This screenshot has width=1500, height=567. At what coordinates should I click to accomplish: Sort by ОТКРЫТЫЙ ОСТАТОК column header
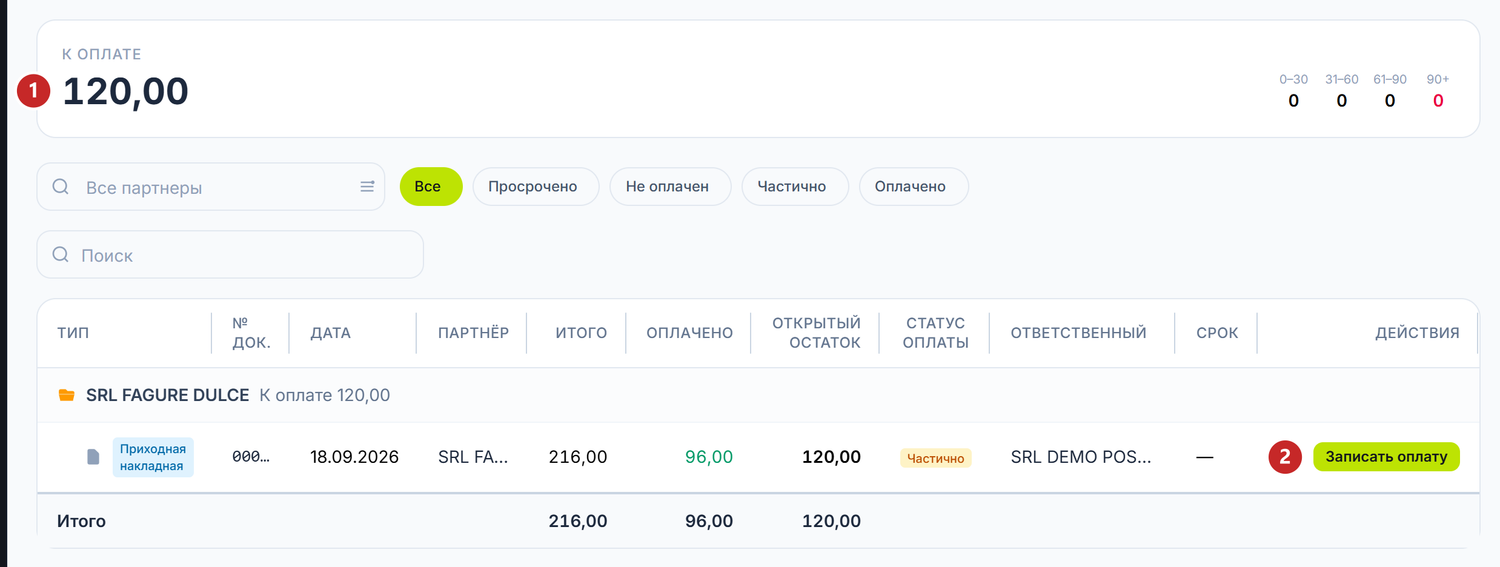[816, 333]
